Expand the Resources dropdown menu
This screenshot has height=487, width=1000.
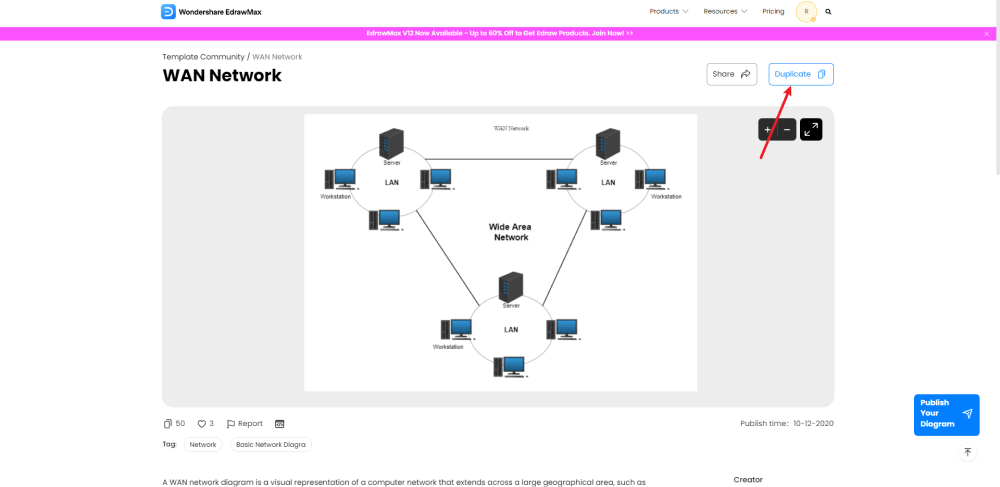[725, 11]
